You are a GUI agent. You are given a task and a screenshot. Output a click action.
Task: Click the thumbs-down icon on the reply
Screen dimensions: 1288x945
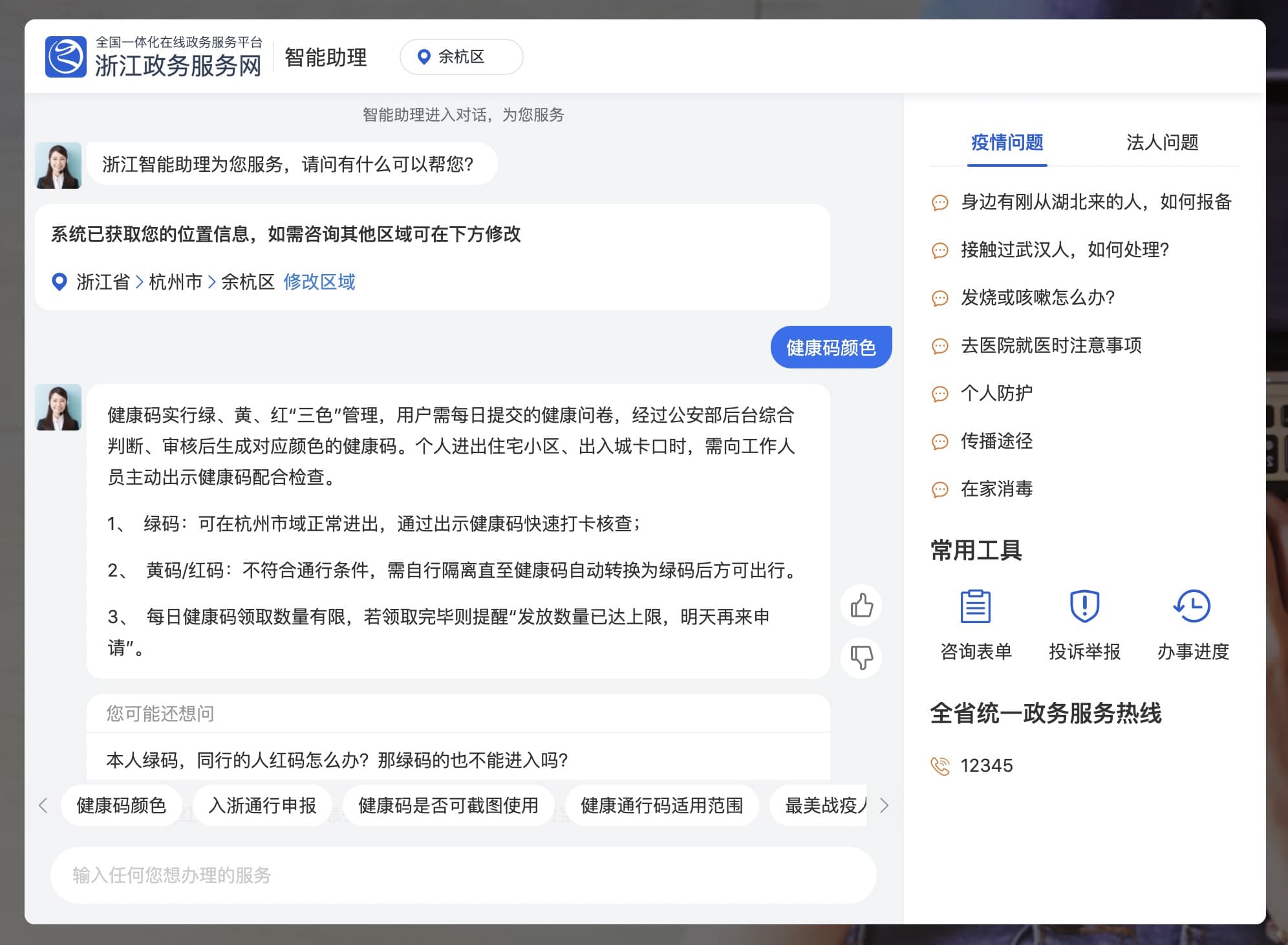[861, 657]
